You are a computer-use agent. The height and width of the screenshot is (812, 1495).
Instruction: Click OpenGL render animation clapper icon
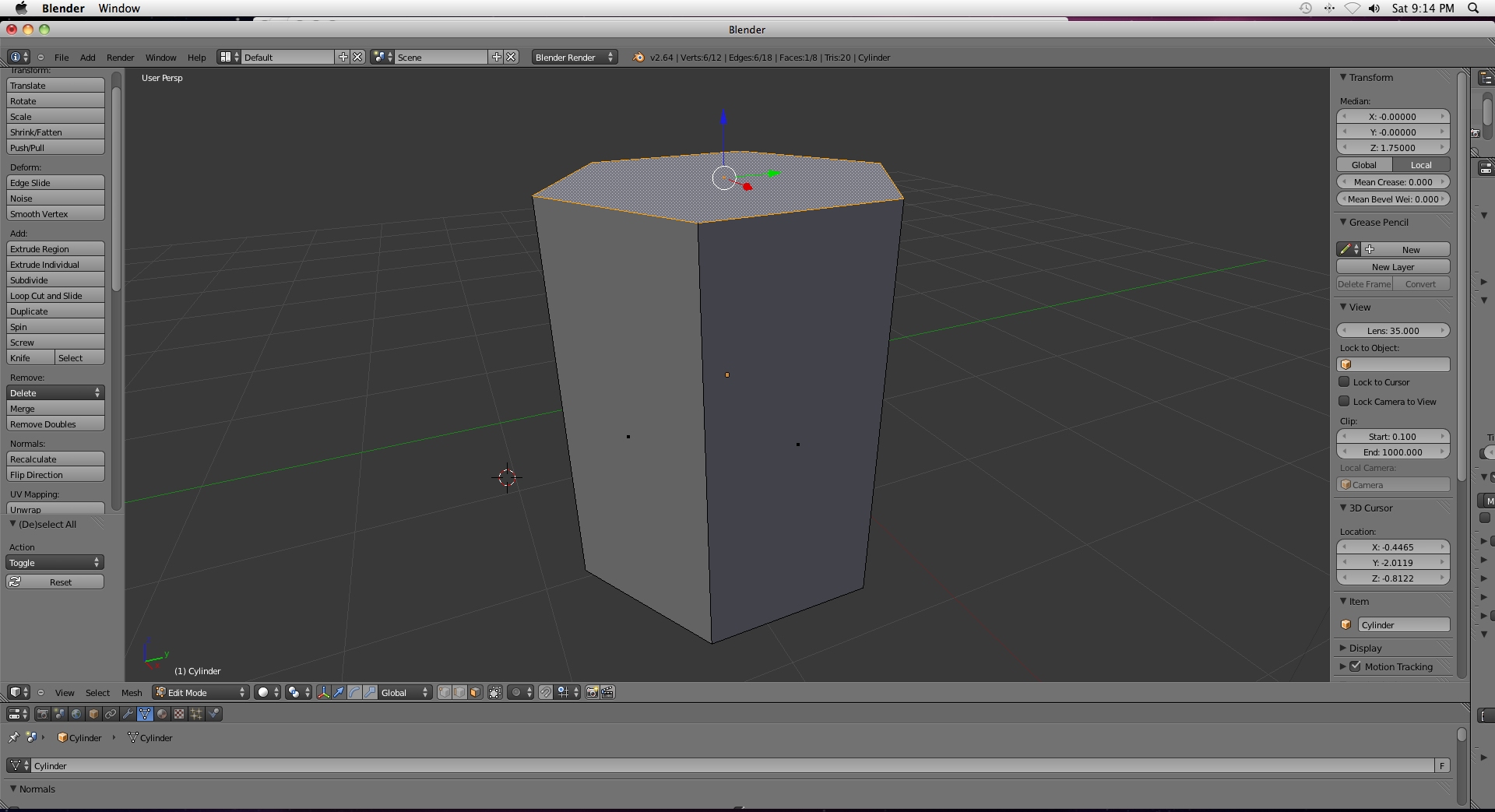tap(607, 692)
